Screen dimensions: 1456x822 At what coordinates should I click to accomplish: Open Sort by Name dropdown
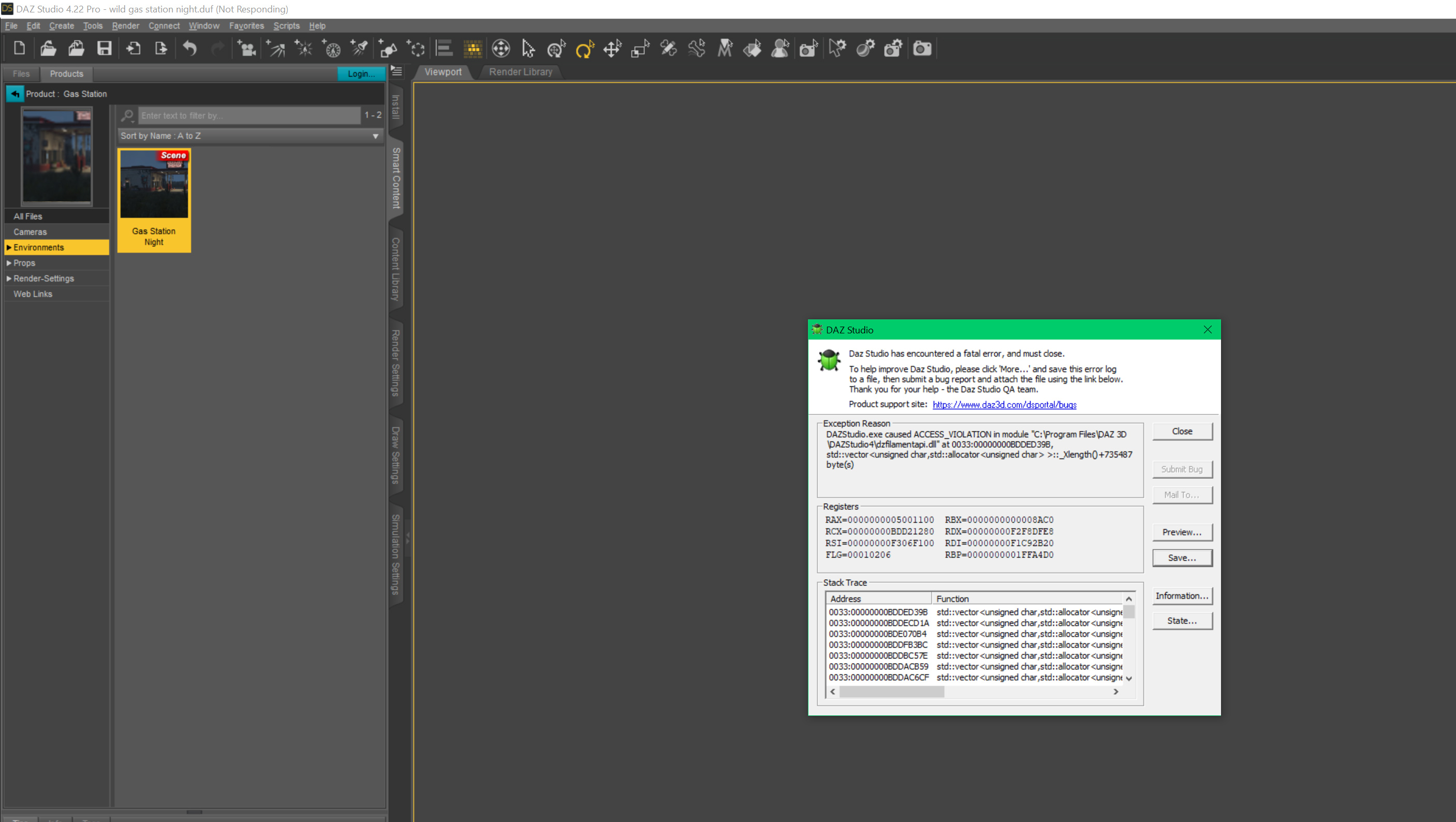pyautogui.click(x=251, y=136)
